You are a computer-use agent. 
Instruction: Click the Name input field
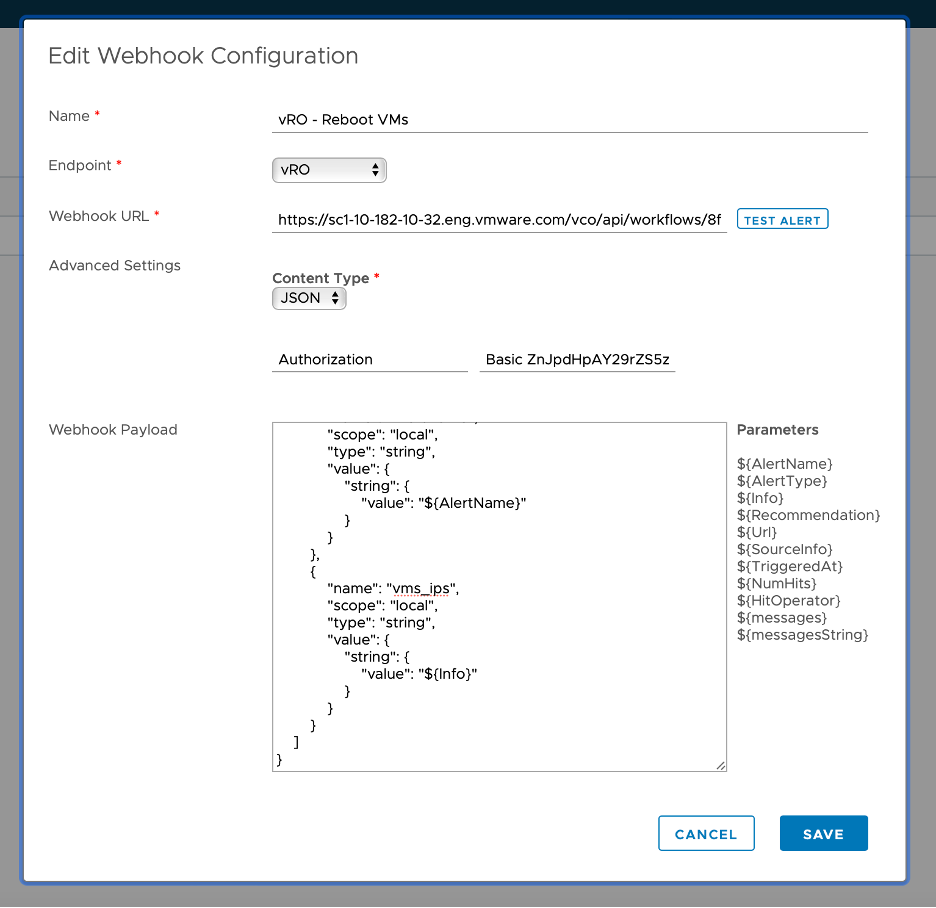(x=569, y=119)
